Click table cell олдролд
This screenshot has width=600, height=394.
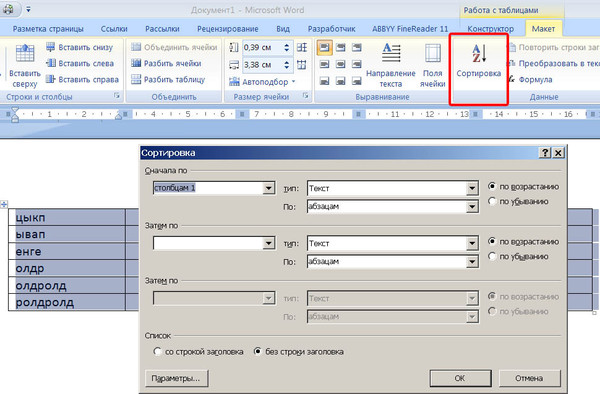pos(67,285)
